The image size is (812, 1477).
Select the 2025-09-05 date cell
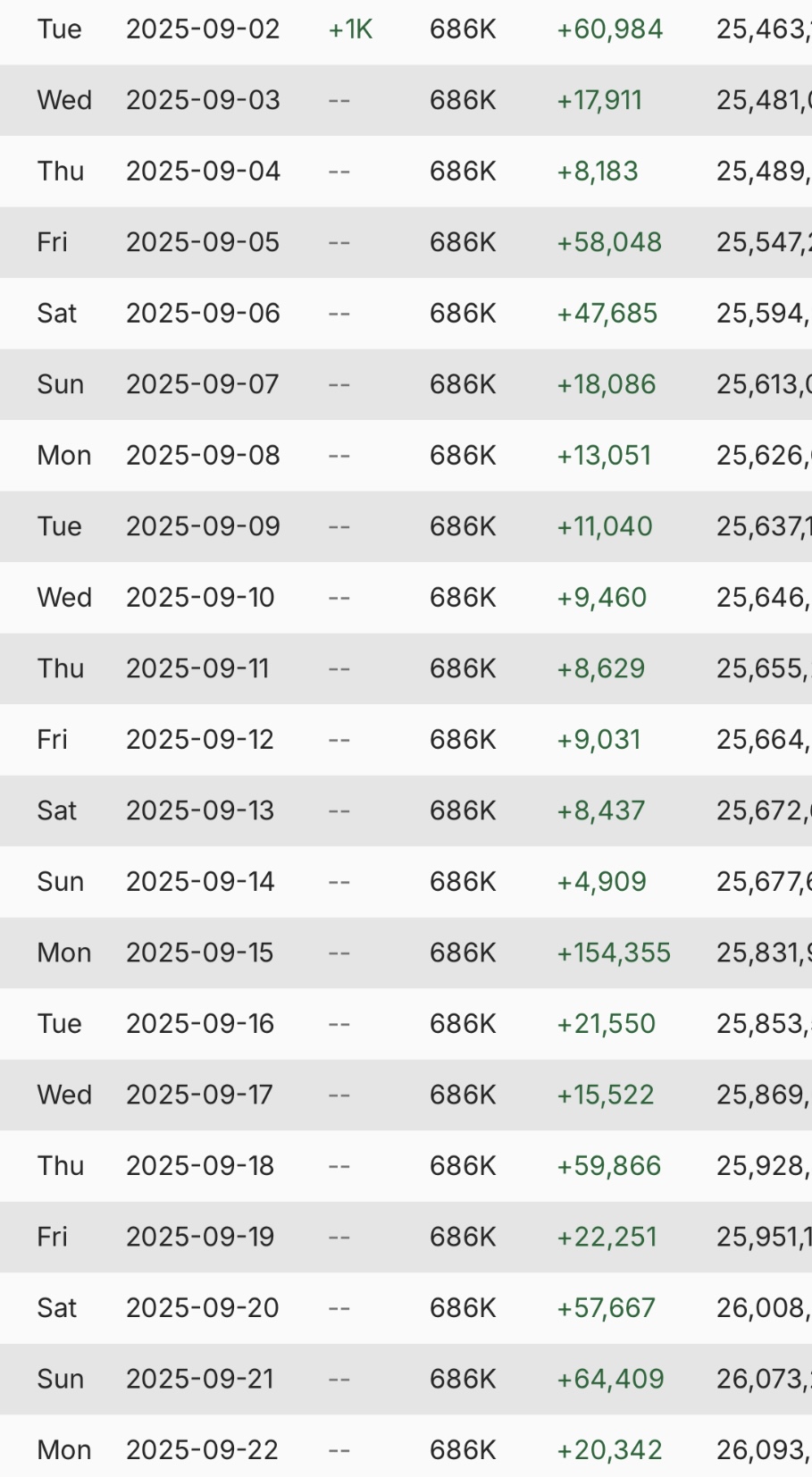203,242
